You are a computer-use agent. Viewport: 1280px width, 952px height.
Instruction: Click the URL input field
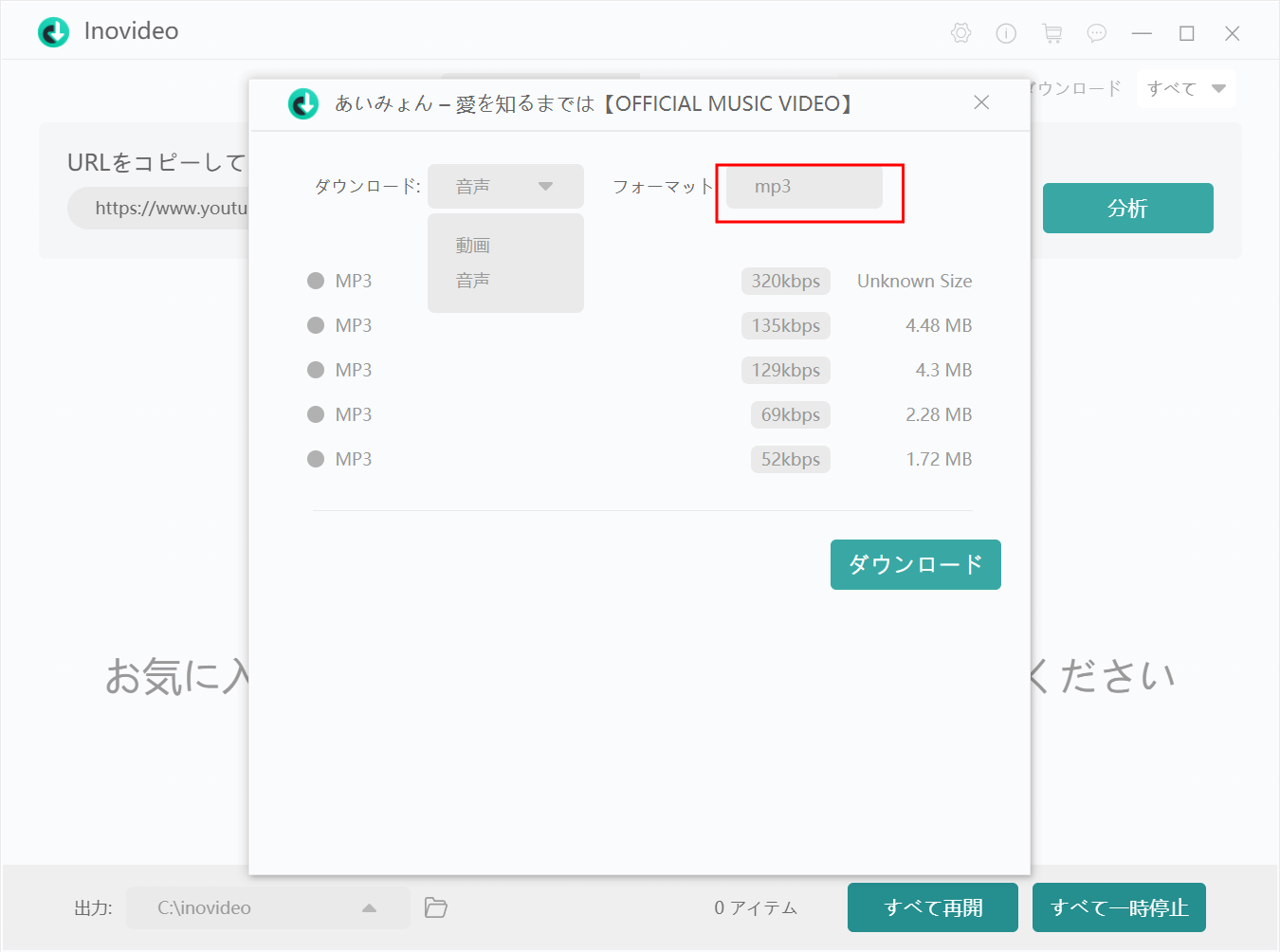(159, 208)
